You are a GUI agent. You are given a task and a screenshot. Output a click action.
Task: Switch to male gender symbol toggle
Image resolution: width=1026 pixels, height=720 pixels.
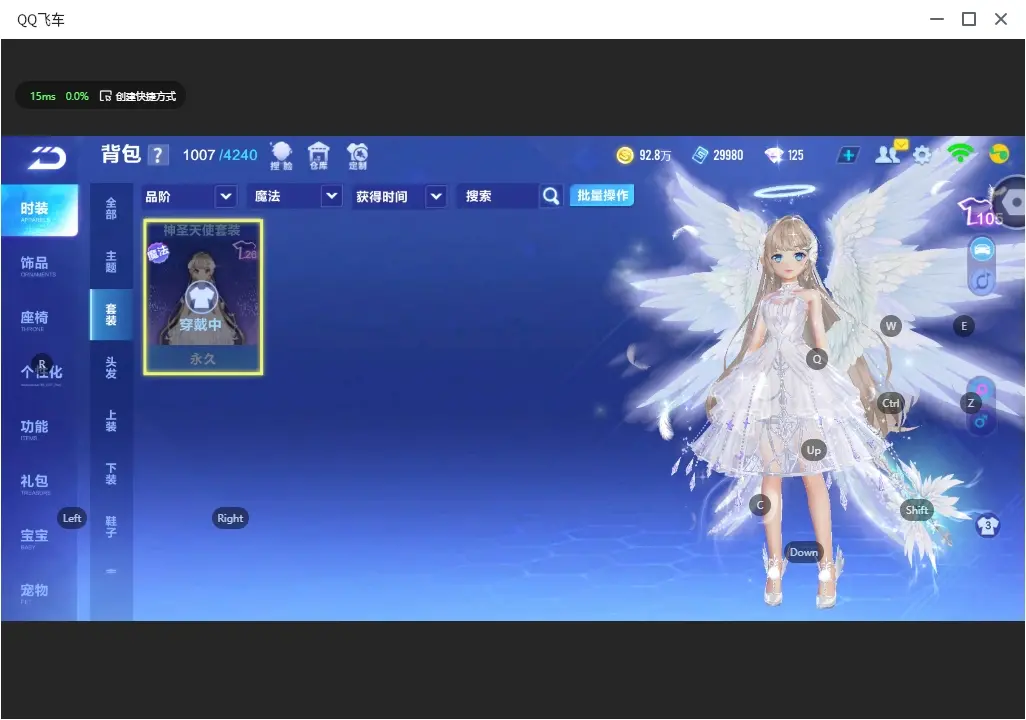(x=980, y=422)
